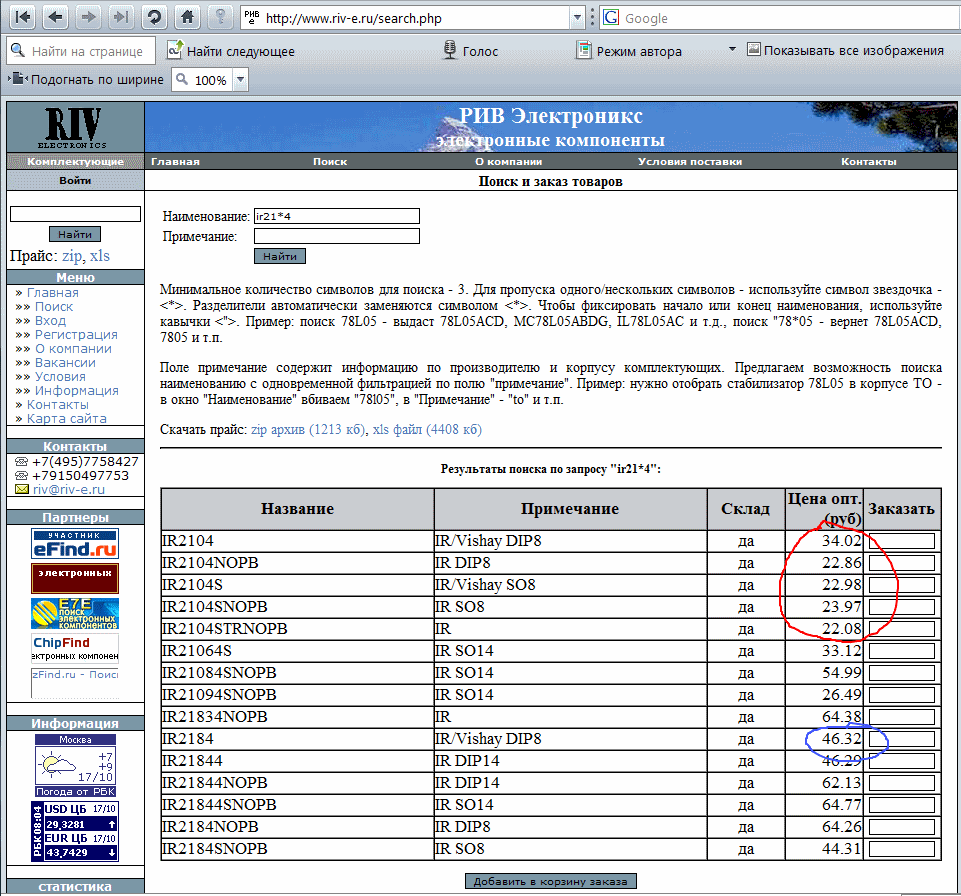Open the Режим автора dropdown arrow
961x896 pixels.
point(732,49)
